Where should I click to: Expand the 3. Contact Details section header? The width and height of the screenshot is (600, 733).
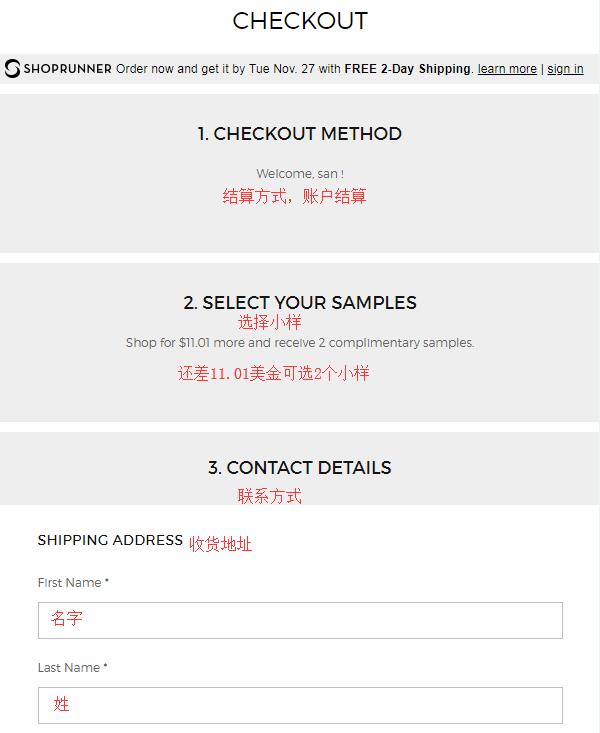tap(300, 467)
